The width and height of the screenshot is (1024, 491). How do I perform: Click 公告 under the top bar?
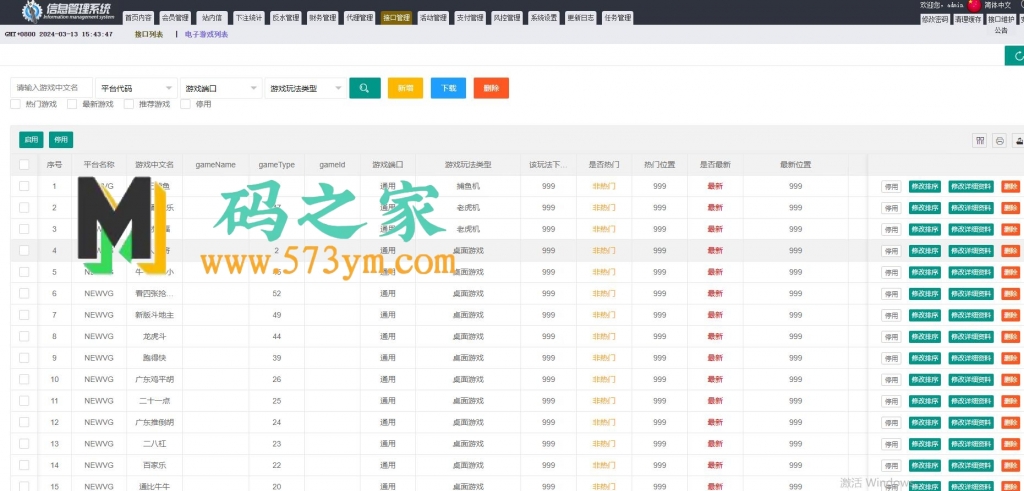coord(1000,30)
